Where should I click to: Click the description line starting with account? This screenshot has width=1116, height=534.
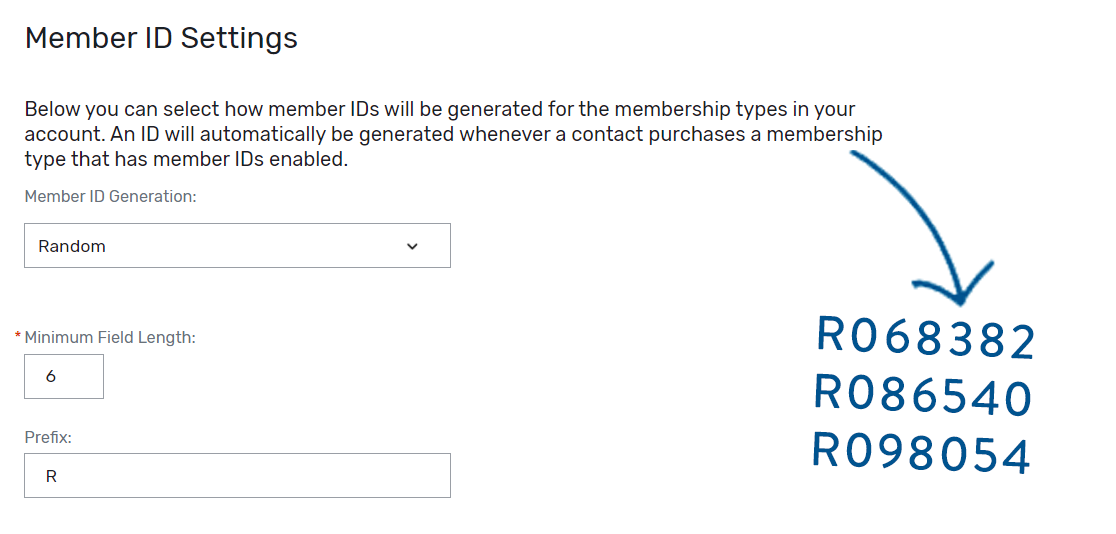453,134
